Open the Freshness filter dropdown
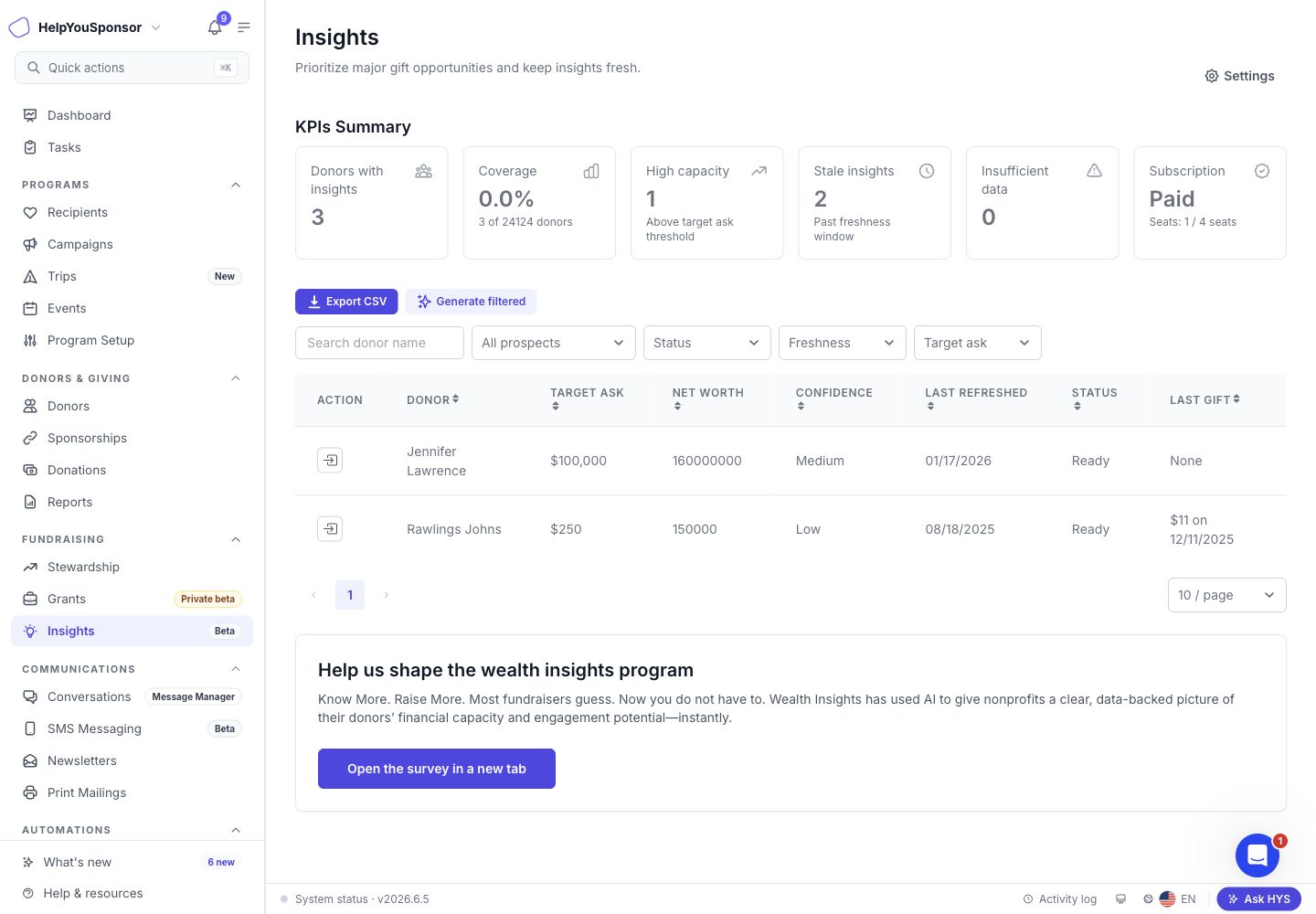The image size is (1316, 914). click(843, 343)
